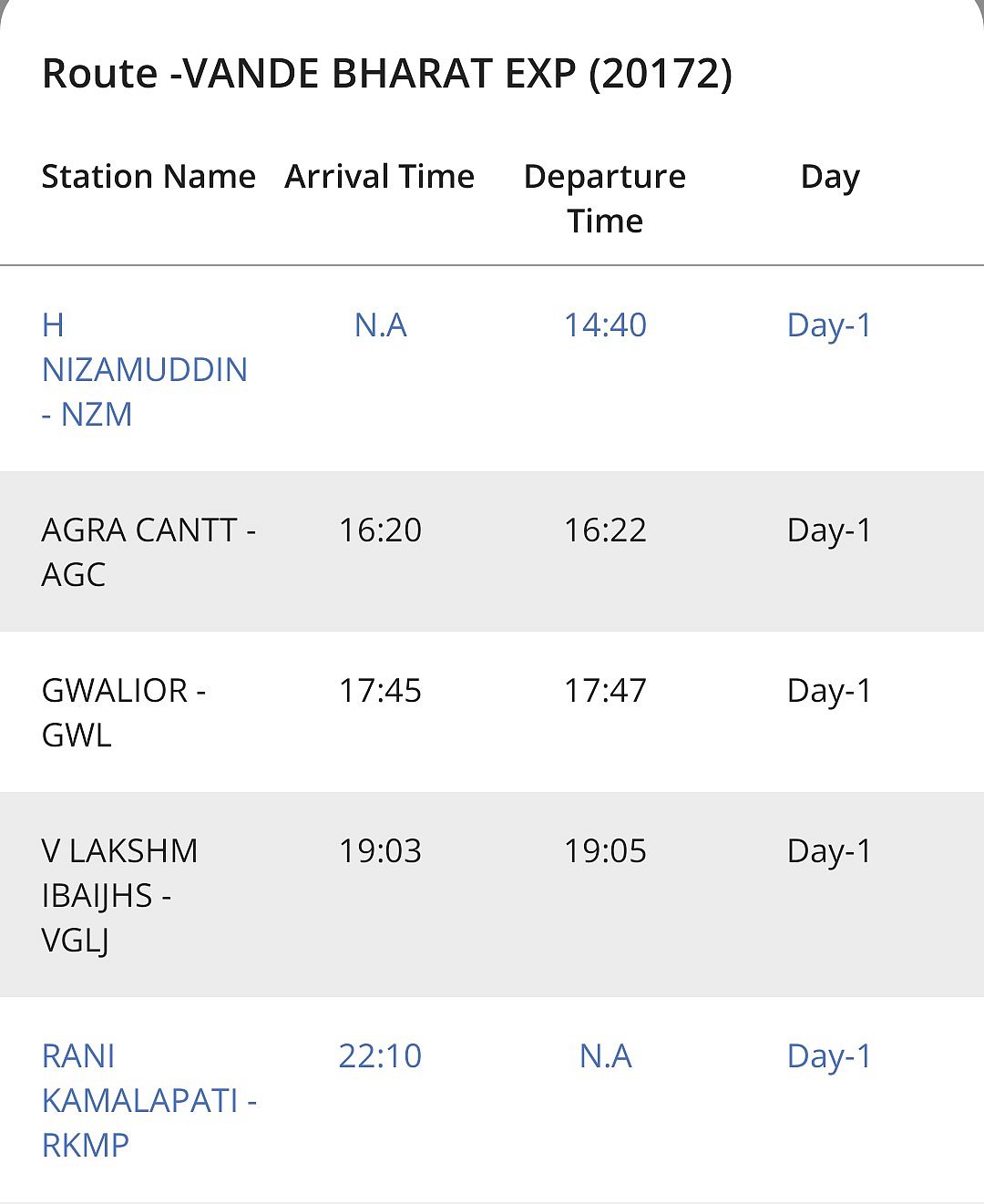The image size is (984, 1204).
Task: Click the 22:10 arrival time
Action: (x=380, y=1055)
